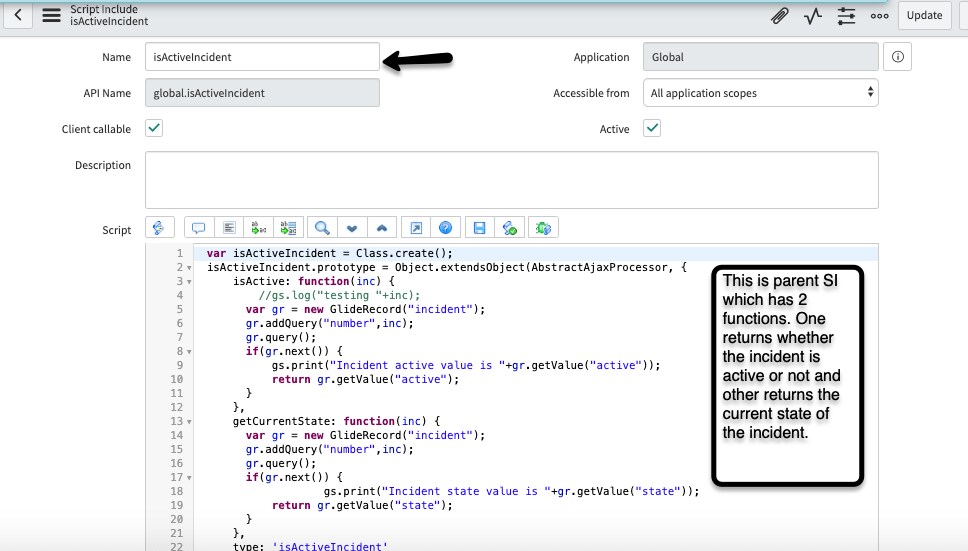Collapse the getCurrentState function fold at line 13
Screen dimensions: 968x551
(x=188, y=422)
